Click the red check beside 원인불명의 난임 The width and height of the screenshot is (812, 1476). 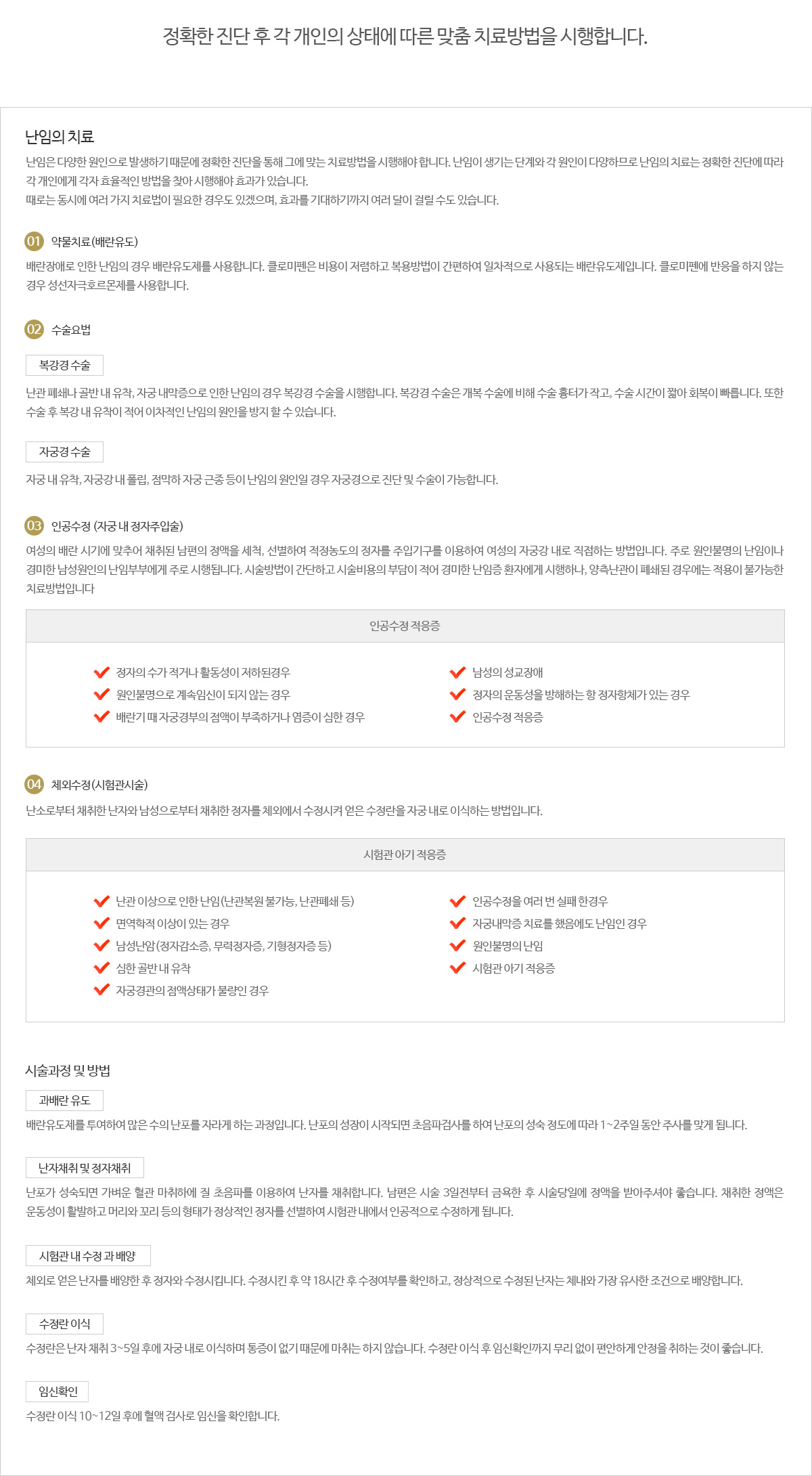tap(457, 946)
